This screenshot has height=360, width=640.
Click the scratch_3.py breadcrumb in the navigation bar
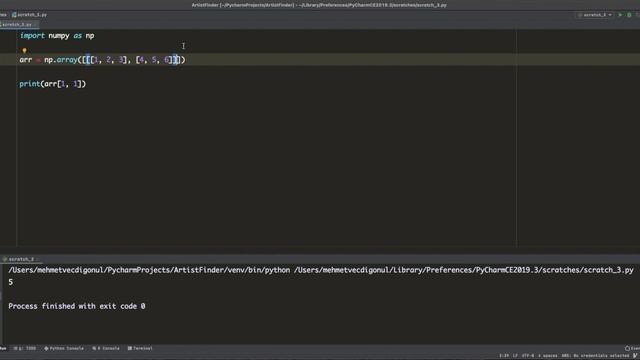click(x=29, y=15)
